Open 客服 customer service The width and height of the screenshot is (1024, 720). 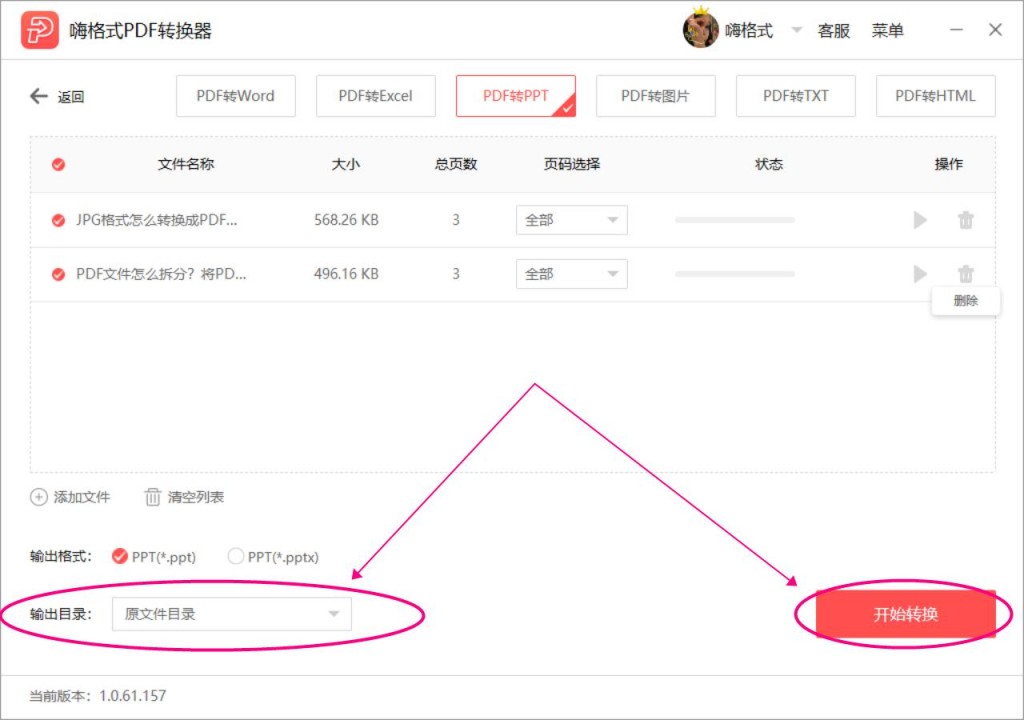pos(834,31)
